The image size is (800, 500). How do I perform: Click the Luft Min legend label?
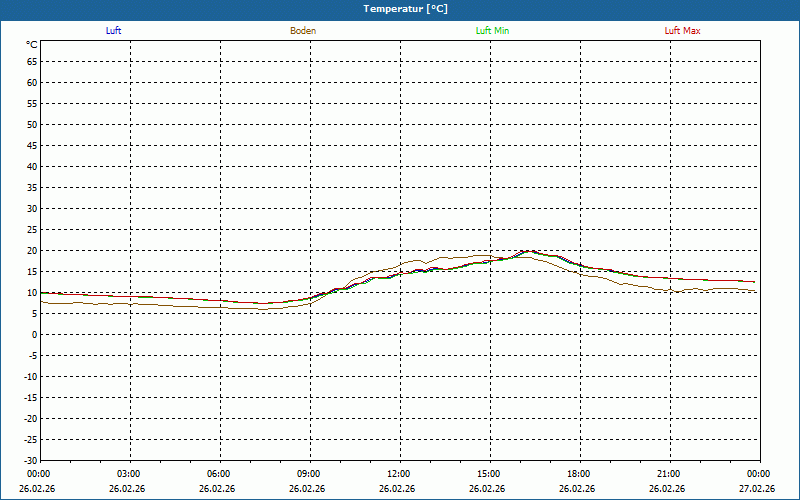492,31
